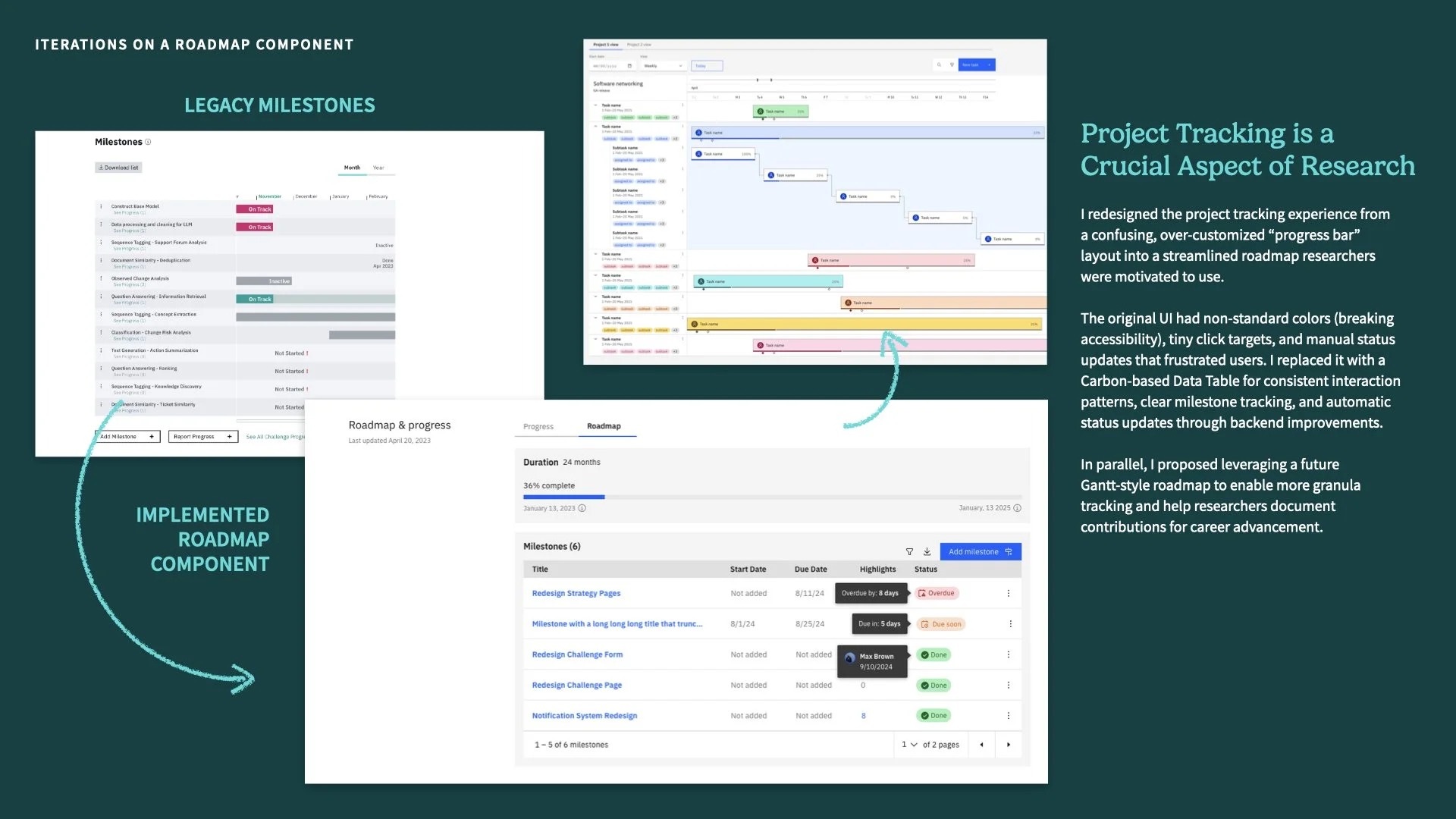Image resolution: width=1456 pixels, height=819 pixels.
Task: Switch to the Progress tab
Action: 538,427
